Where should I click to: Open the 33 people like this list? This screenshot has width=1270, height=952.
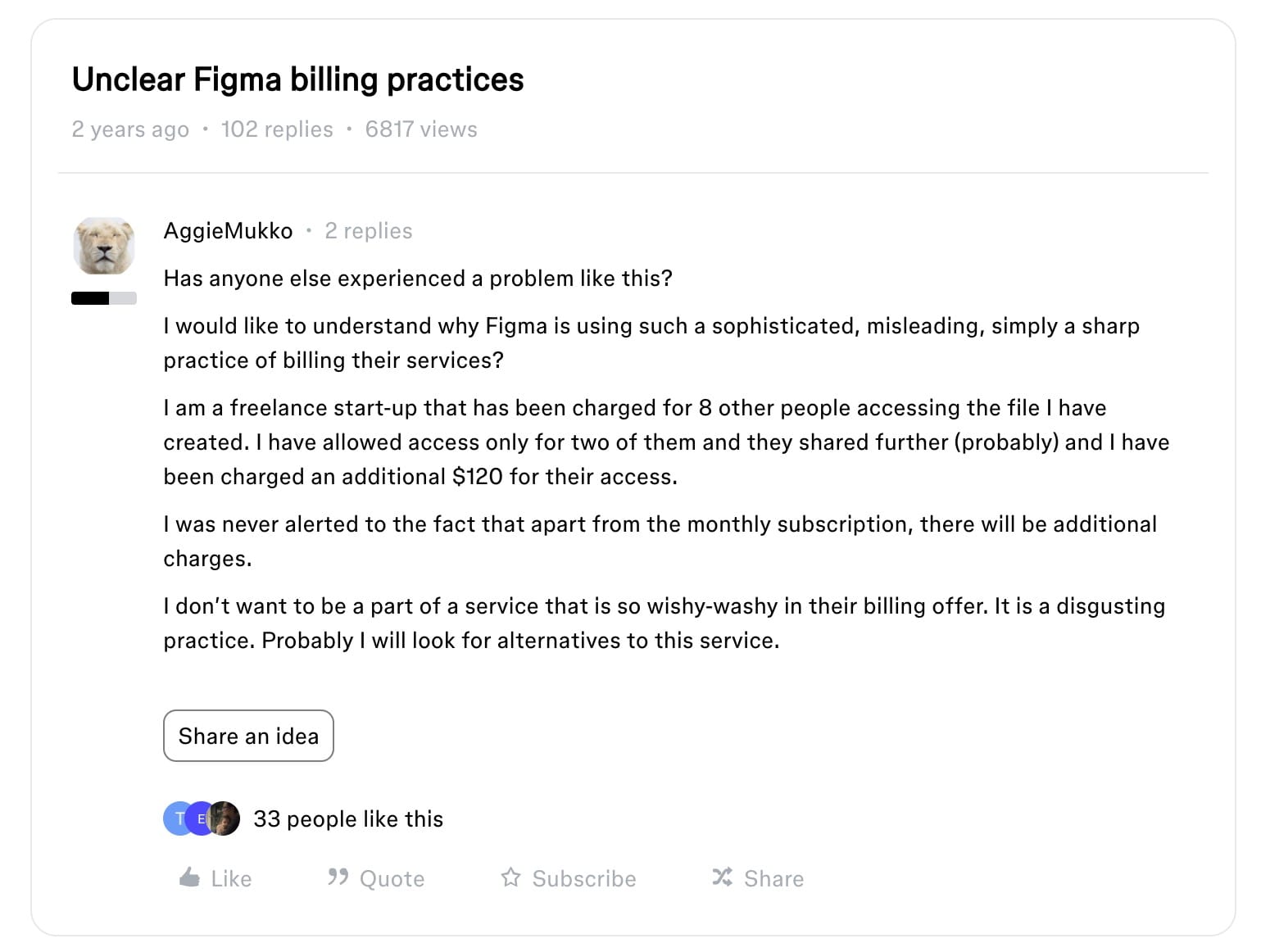pos(348,818)
